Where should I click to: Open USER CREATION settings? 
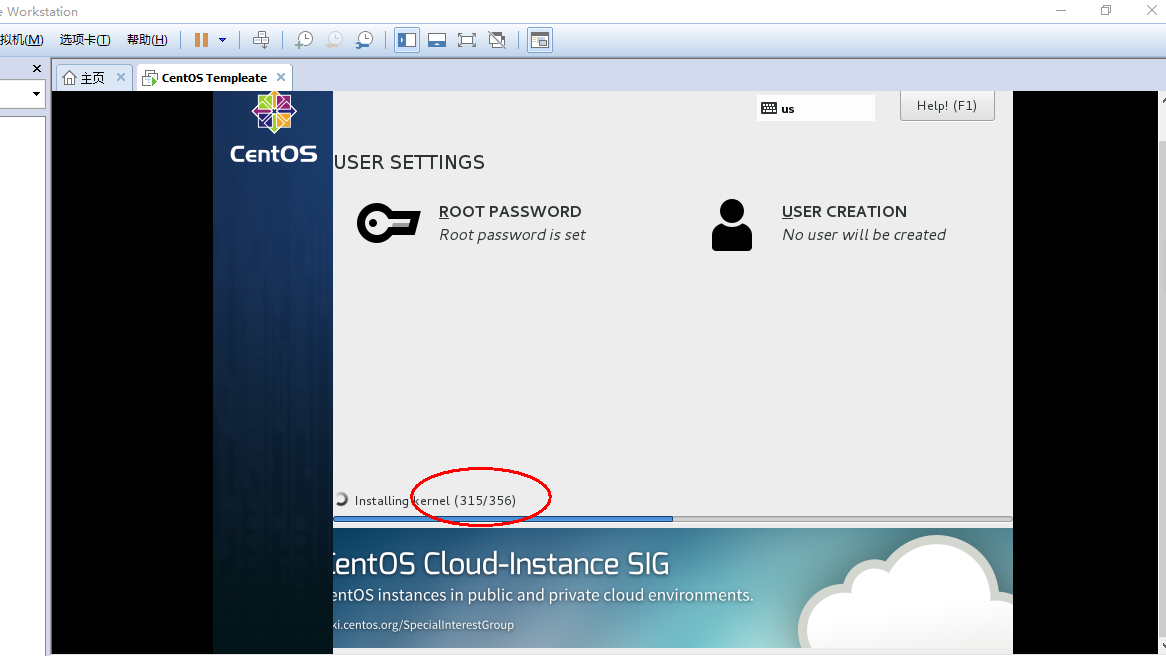pos(844,211)
